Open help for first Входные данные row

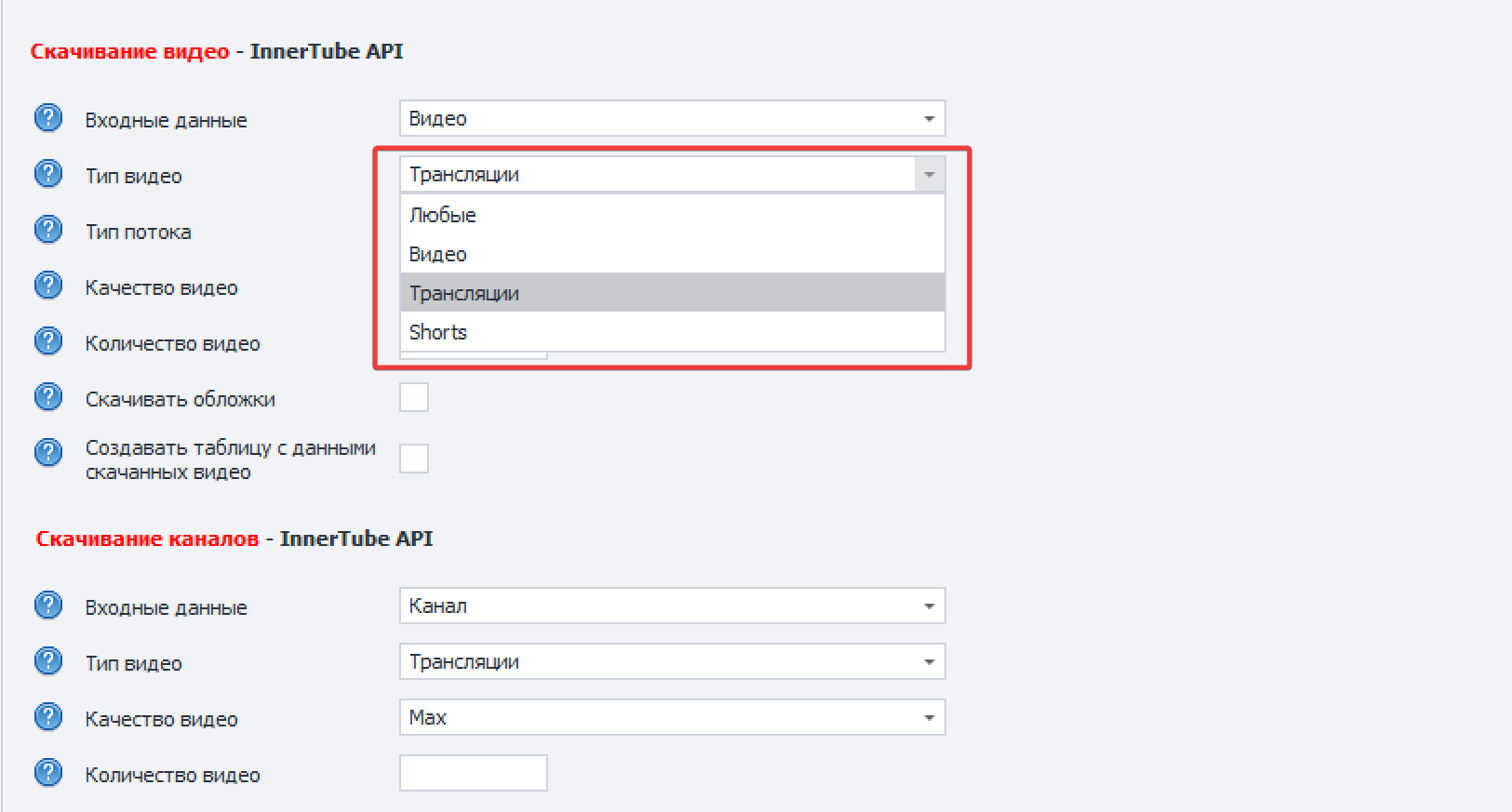(x=48, y=118)
